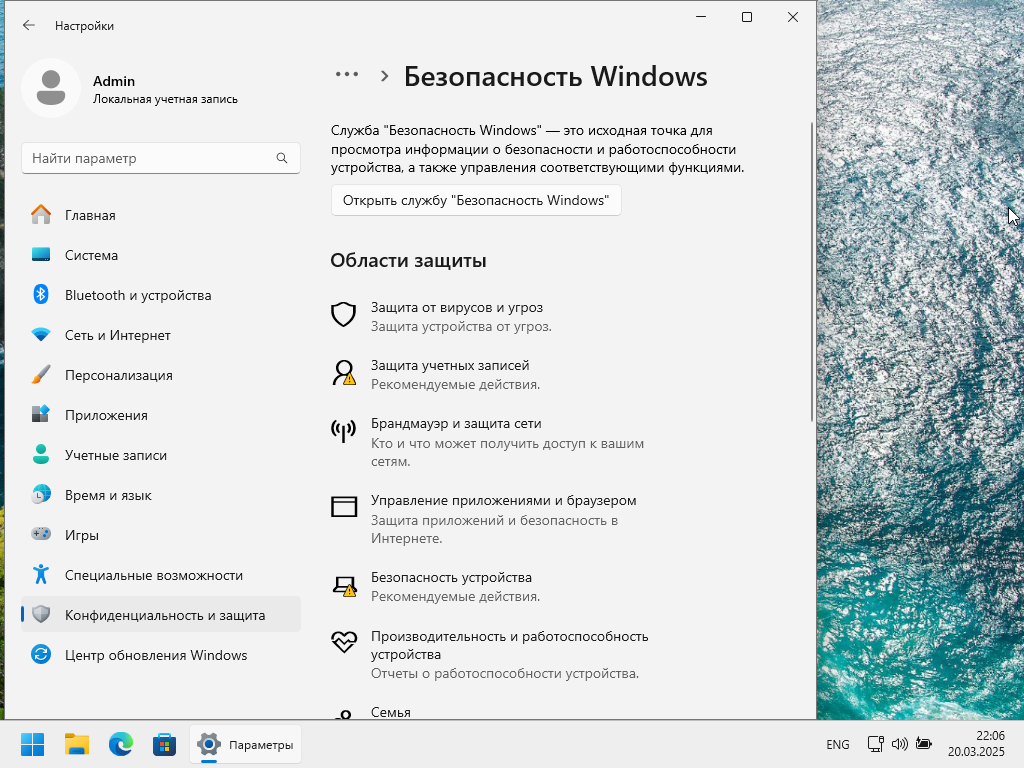Click the device health heart icon
1024x768 pixels.
pos(344,642)
